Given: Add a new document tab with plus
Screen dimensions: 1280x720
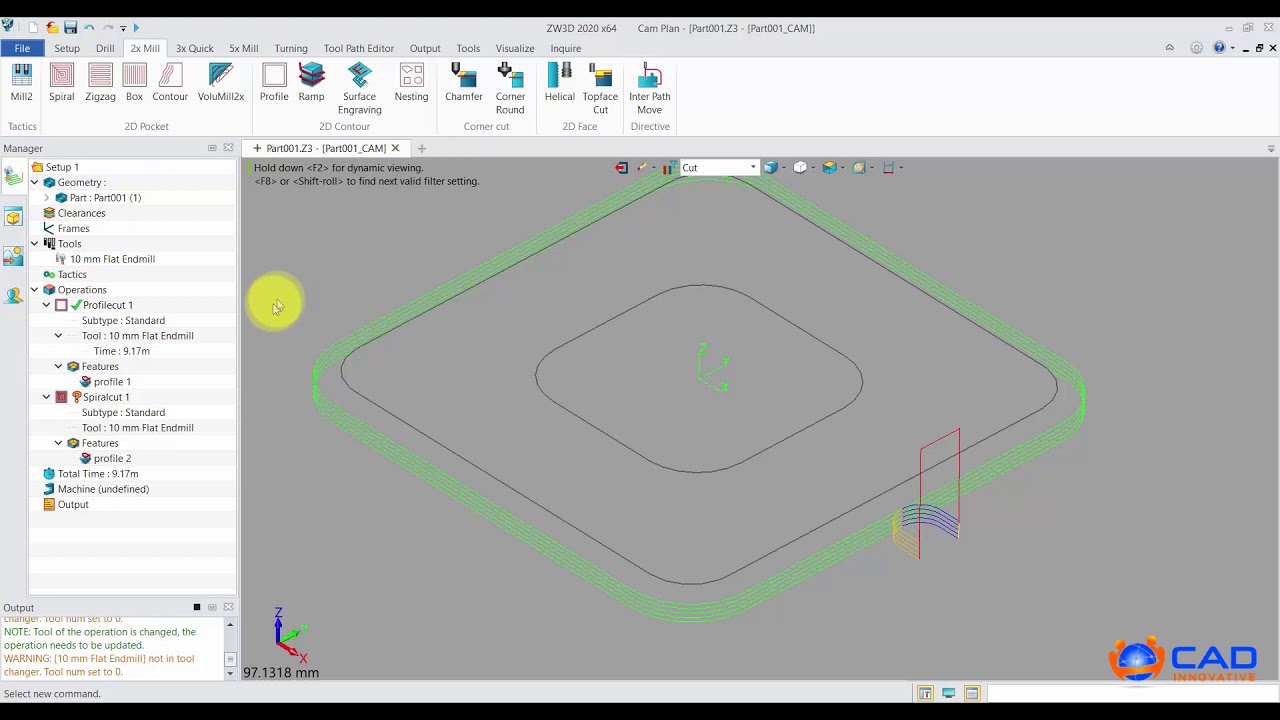Looking at the screenshot, I should [x=422, y=148].
